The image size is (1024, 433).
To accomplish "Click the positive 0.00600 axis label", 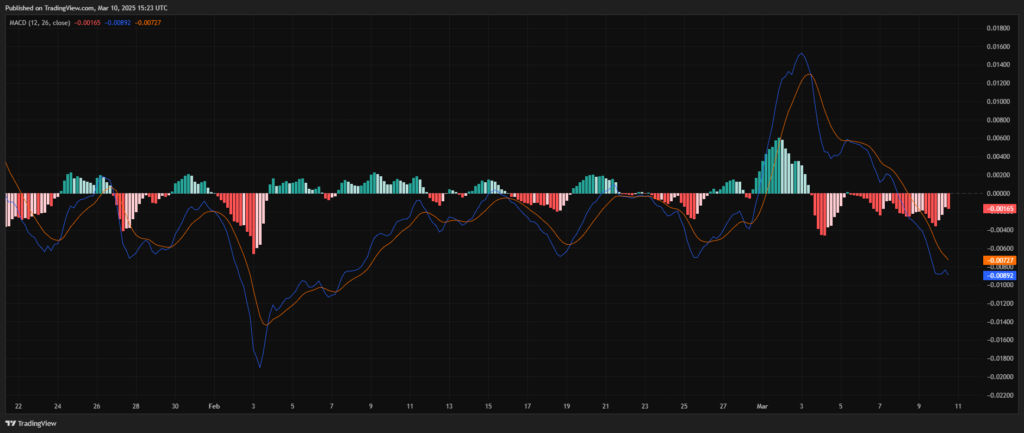I will click(x=1000, y=138).
